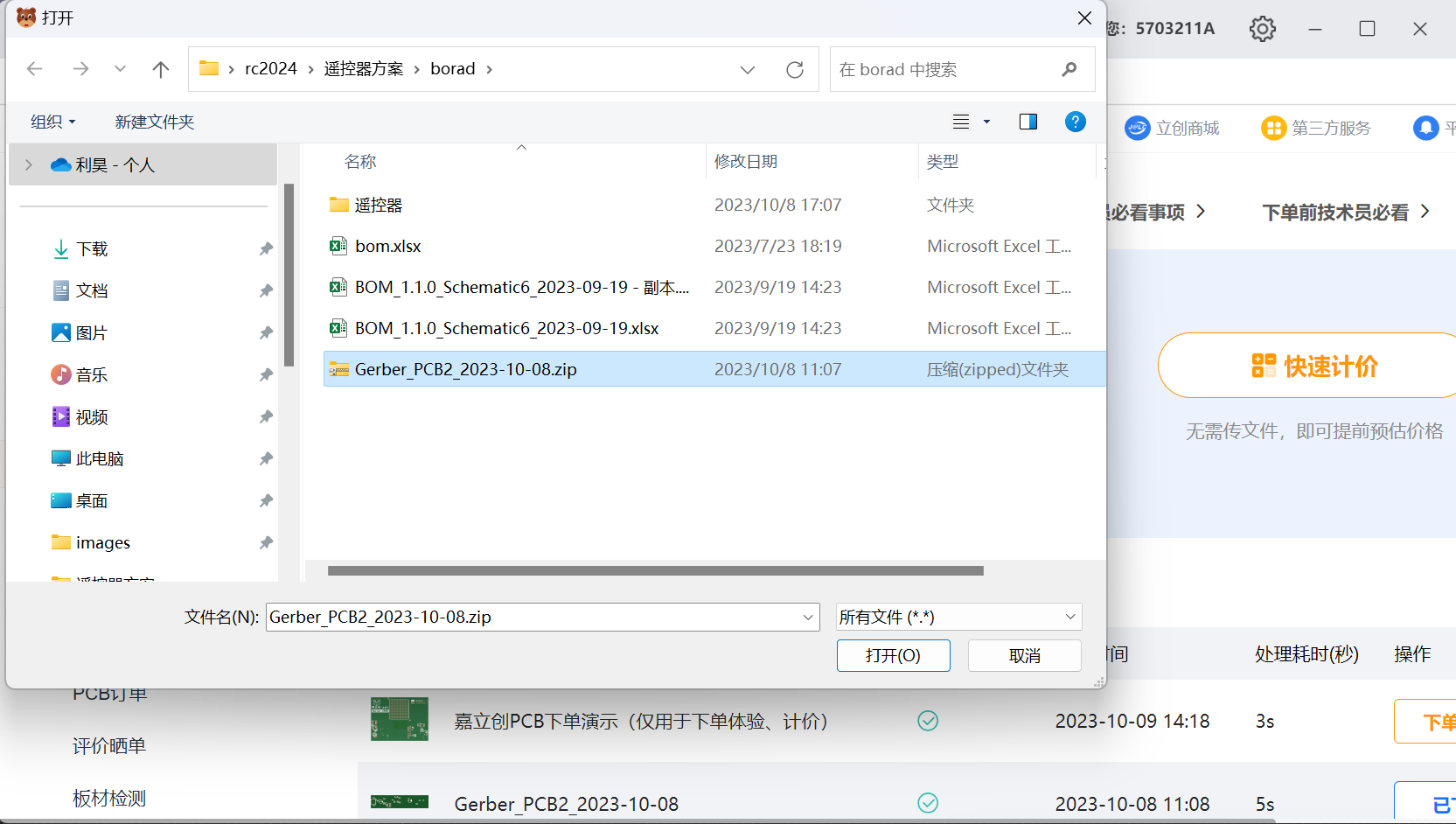Open address bar history dropdown
Screen dimensions: 1456x824
pos(748,70)
